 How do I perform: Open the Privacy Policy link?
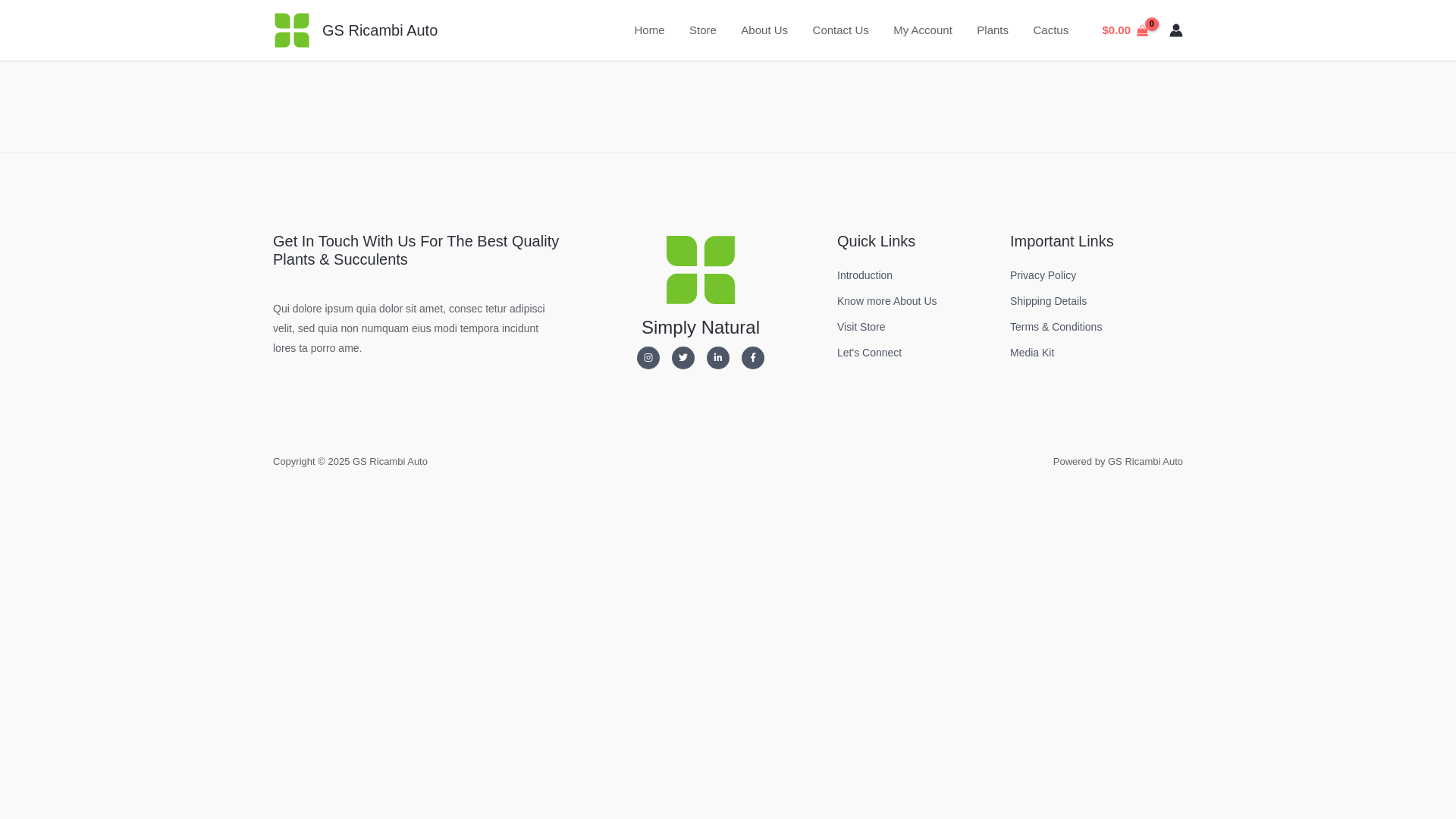click(x=1043, y=275)
